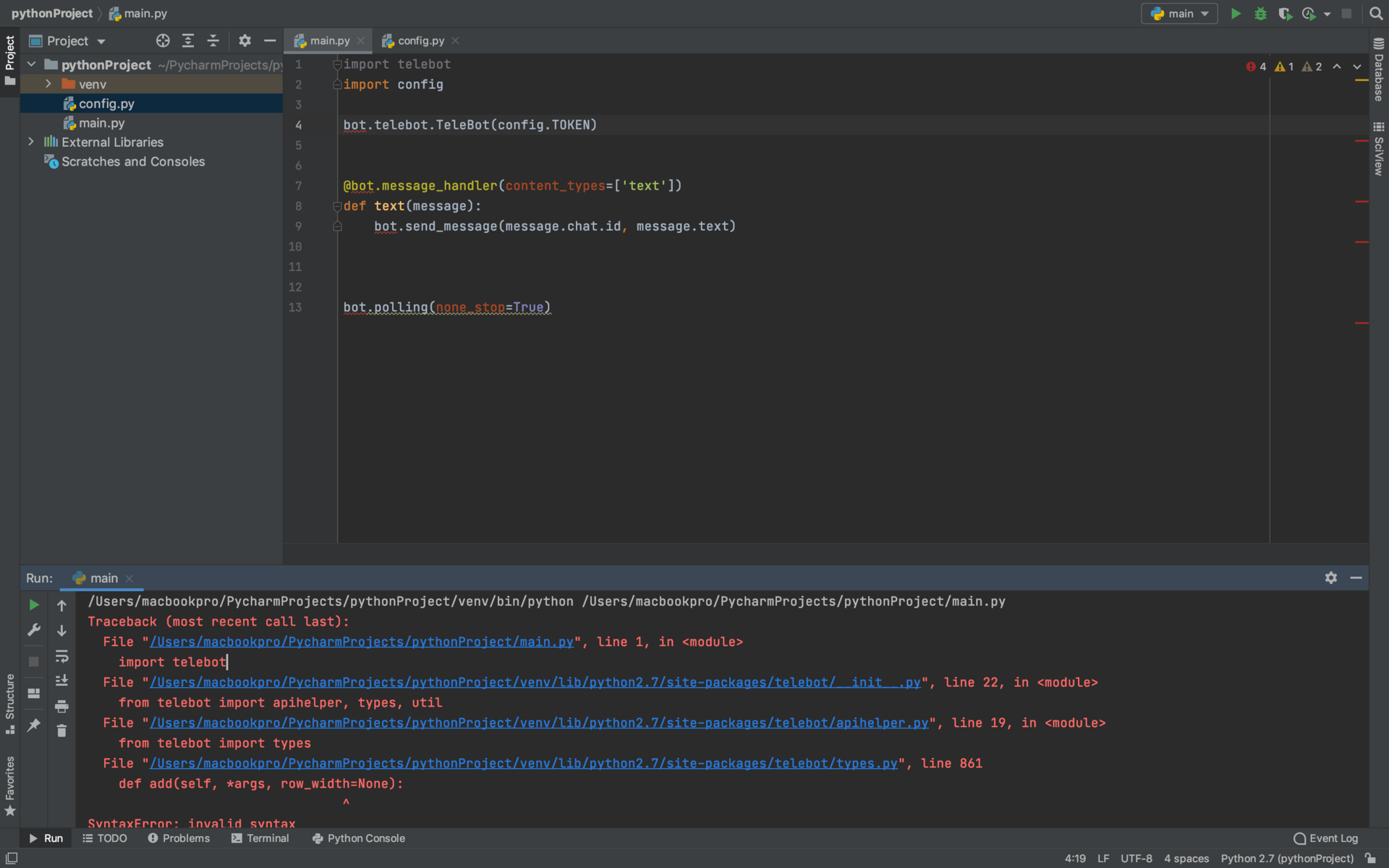Hide the Project tool window
Screen dimensions: 1389x868
pyautogui.click(x=270, y=41)
